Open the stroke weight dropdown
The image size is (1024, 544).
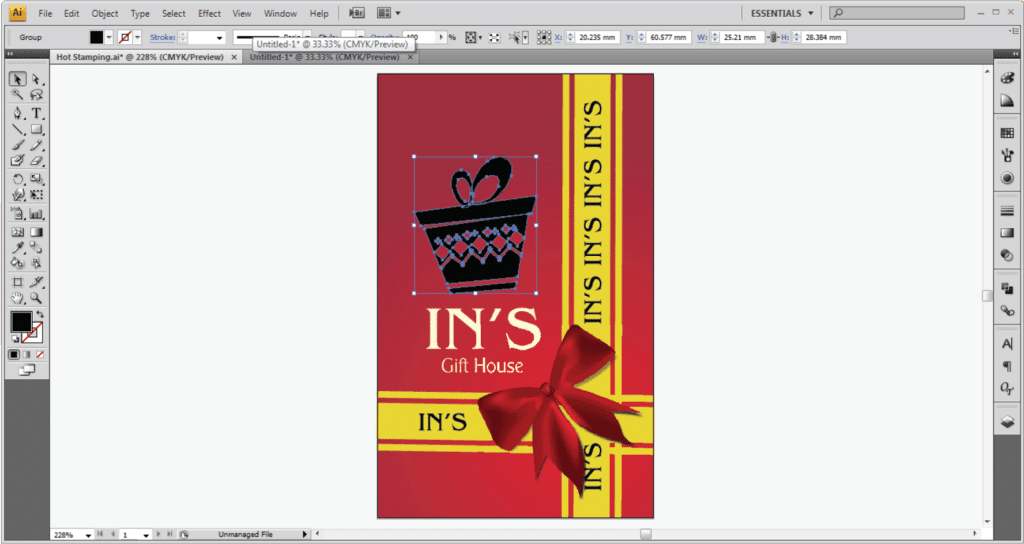(219, 37)
